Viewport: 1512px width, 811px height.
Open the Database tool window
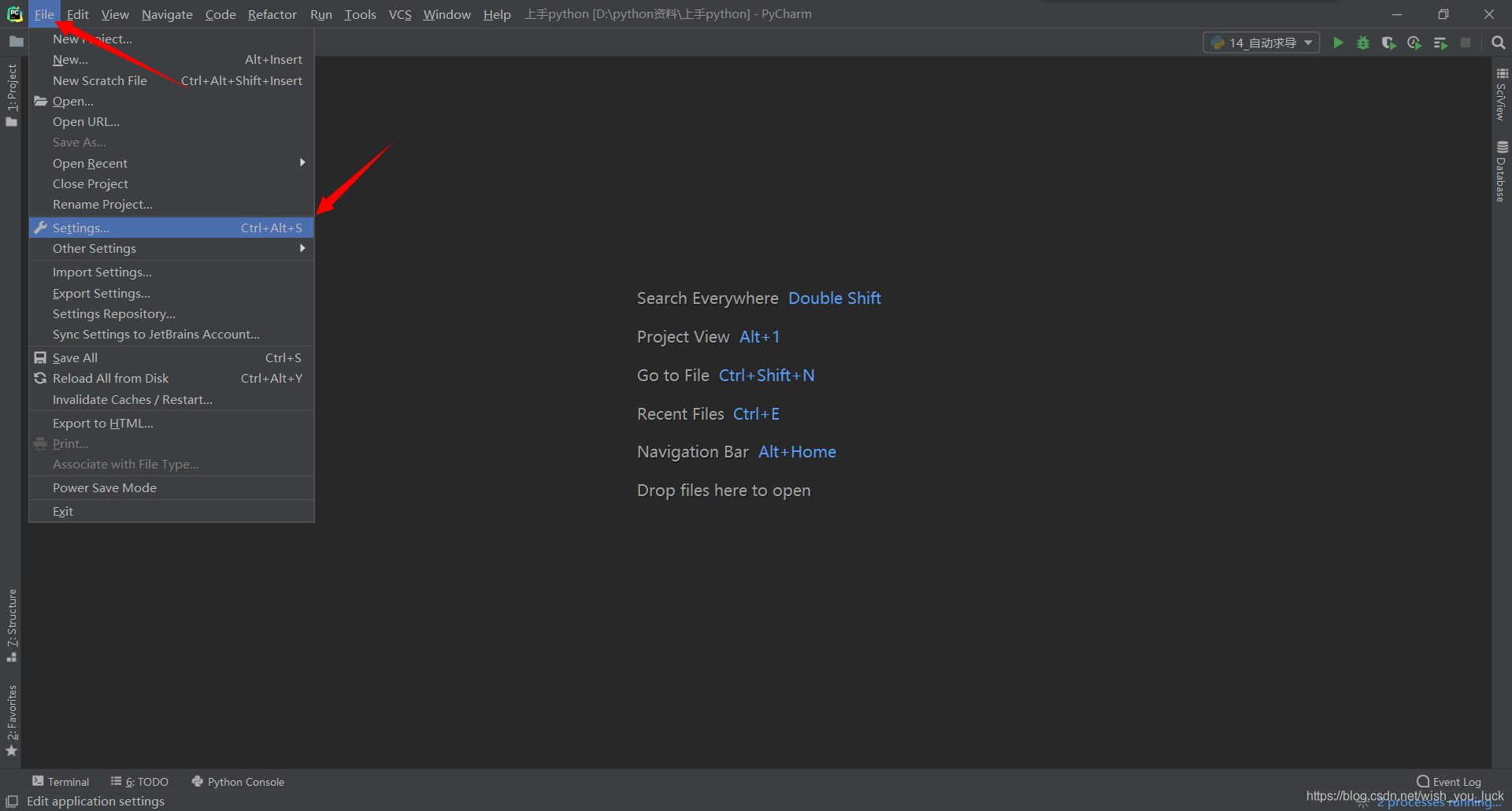[x=1502, y=172]
